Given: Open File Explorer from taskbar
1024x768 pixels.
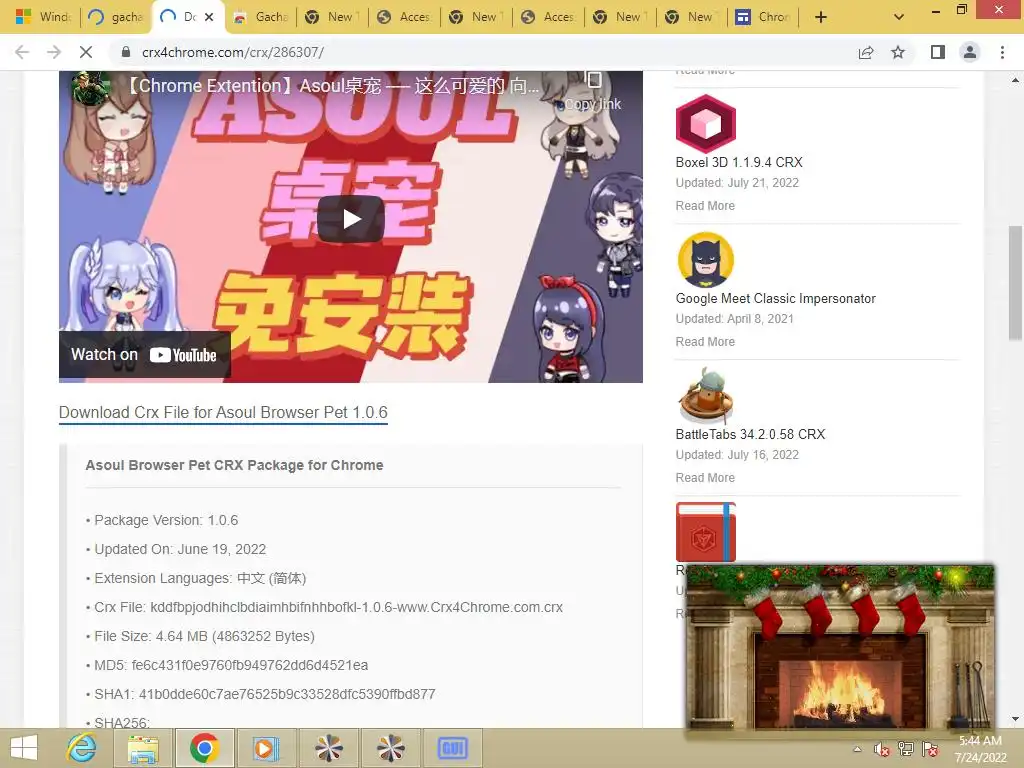Looking at the screenshot, I should tap(143, 748).
